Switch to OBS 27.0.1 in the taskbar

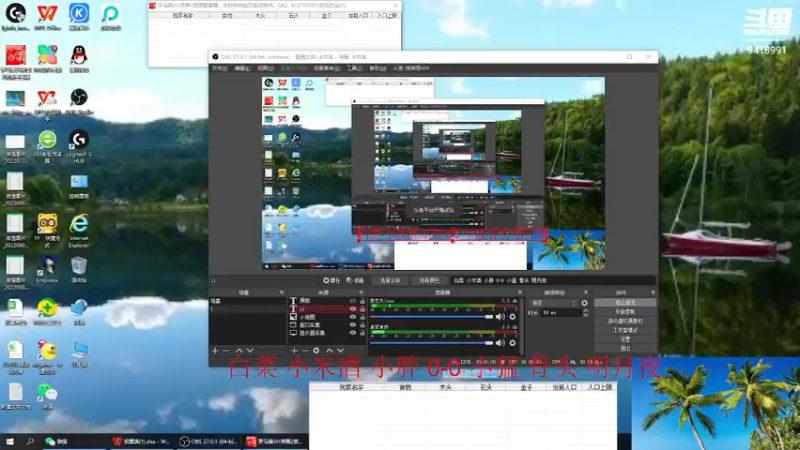(x=209, y=441)
